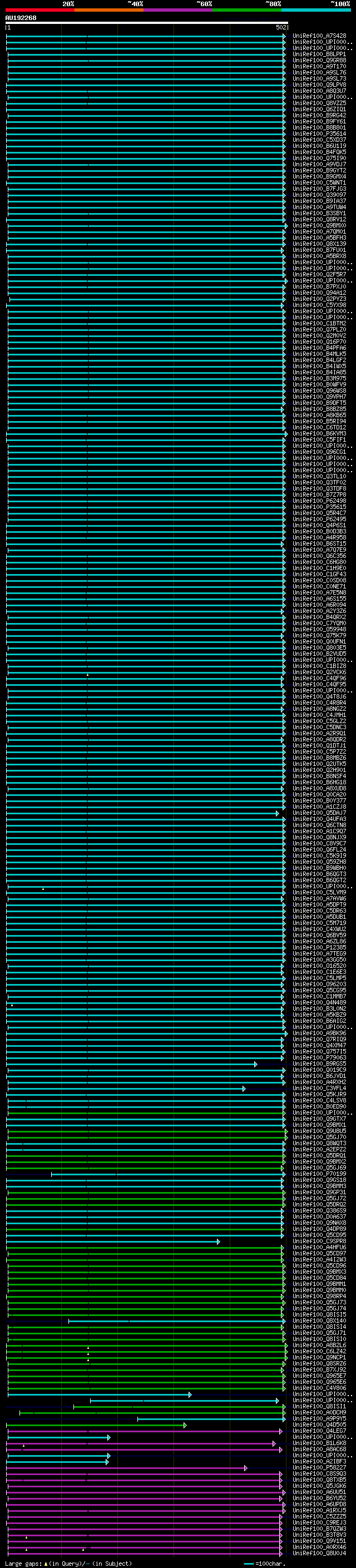Click the purple alignment bar for UniRef100_P58227
The height and width of the screenshot is (1568, 356).
127,1468
